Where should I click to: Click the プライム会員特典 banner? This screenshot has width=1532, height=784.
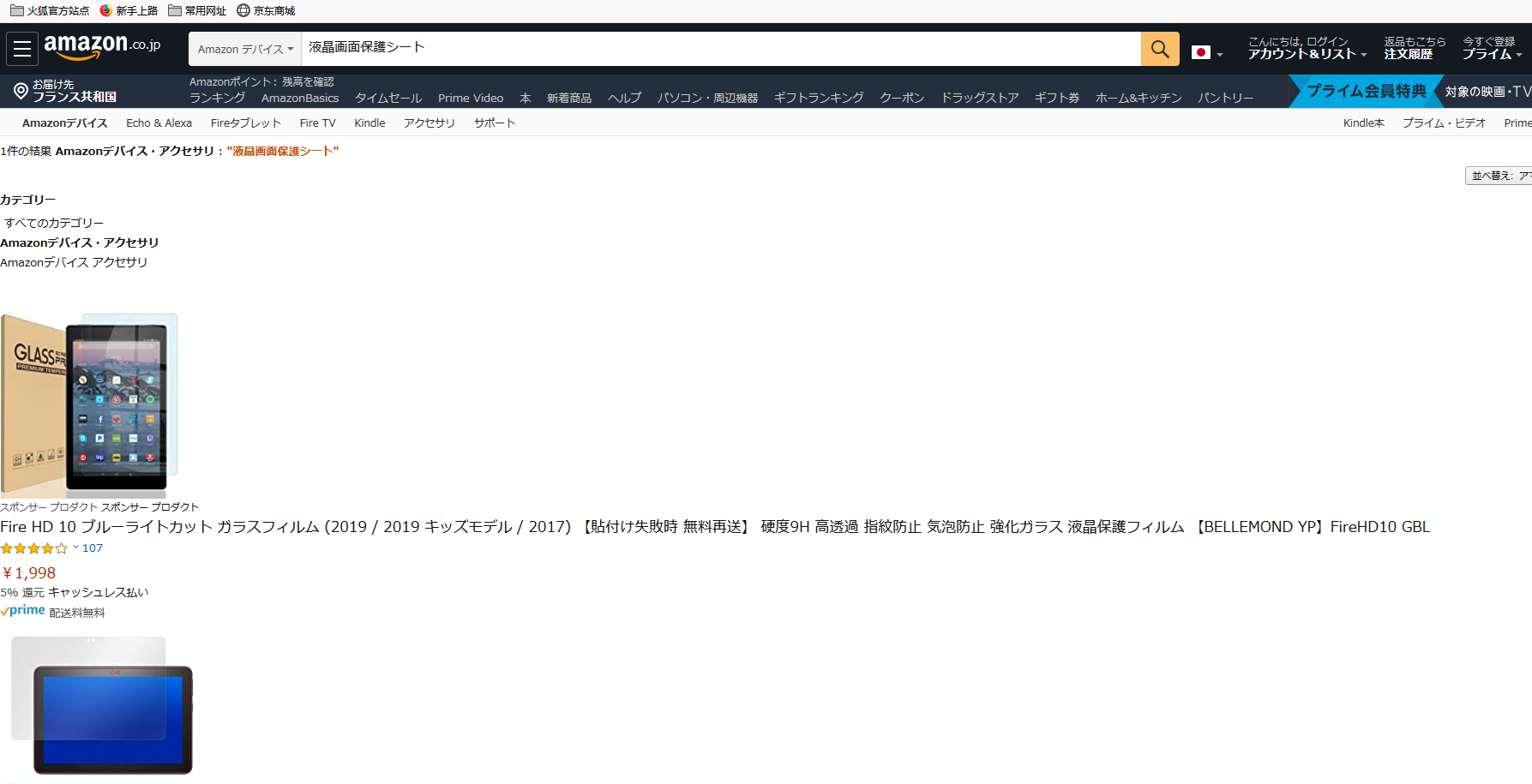point(1366,91)
